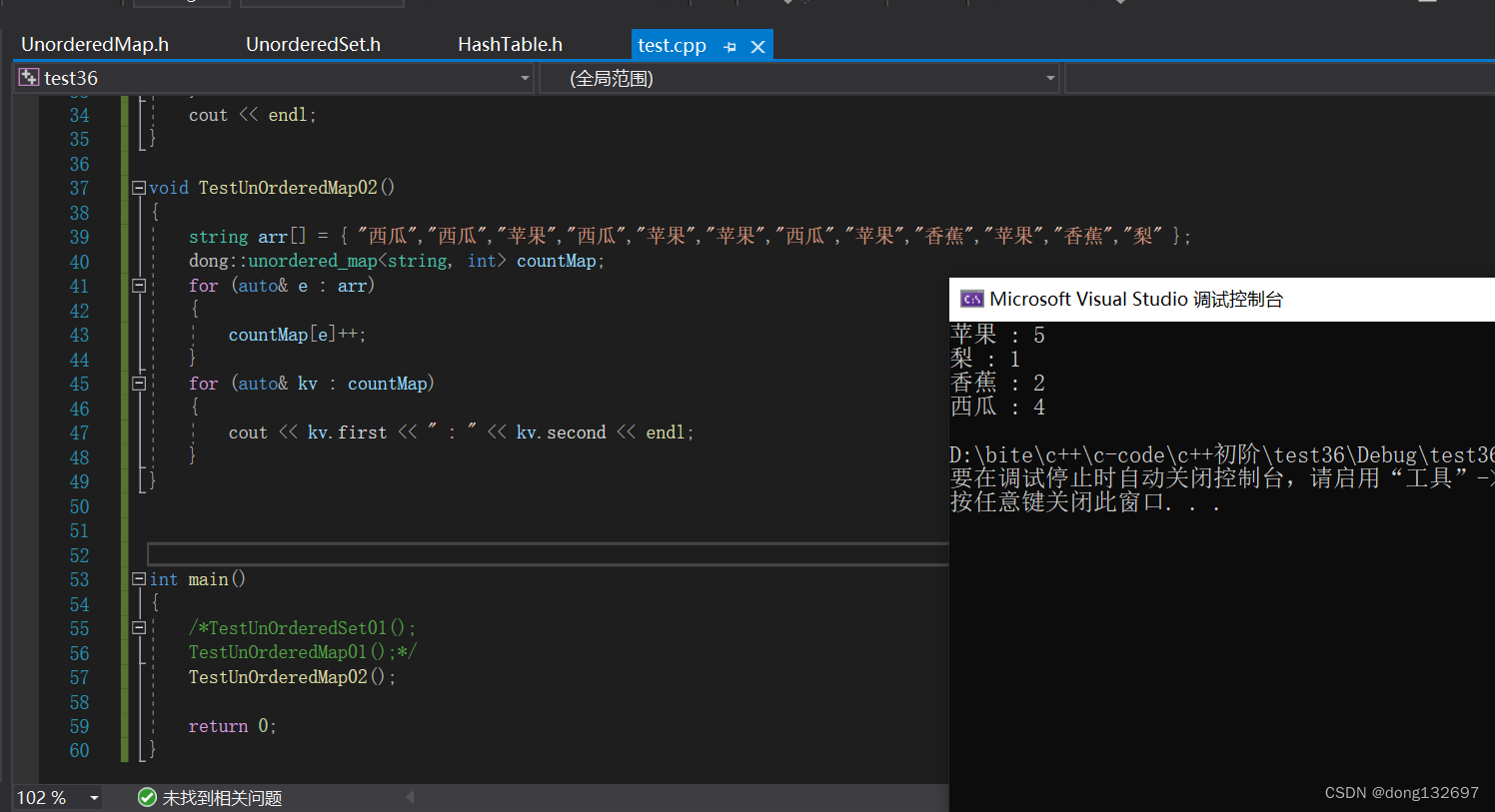The height and width of the screenshot is (812, 1495).
Task: Click the empty current line 52 in editor
Action: [548, 554]
